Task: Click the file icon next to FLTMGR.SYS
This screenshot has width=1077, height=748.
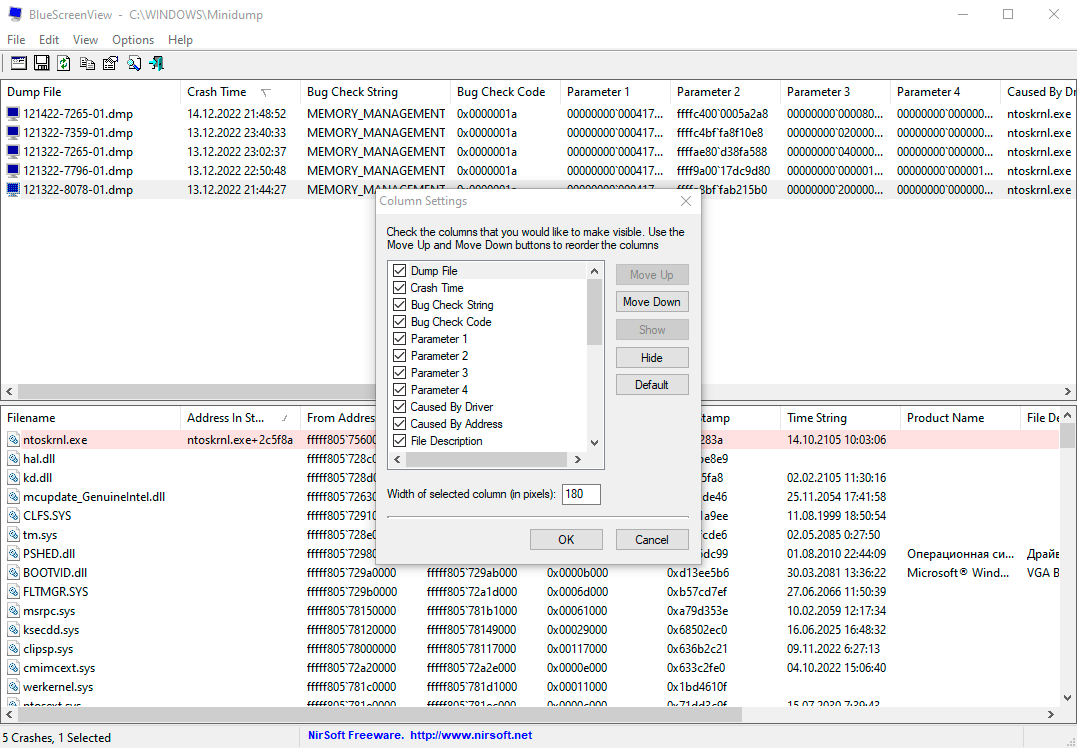Action: (x=13, y=591)
